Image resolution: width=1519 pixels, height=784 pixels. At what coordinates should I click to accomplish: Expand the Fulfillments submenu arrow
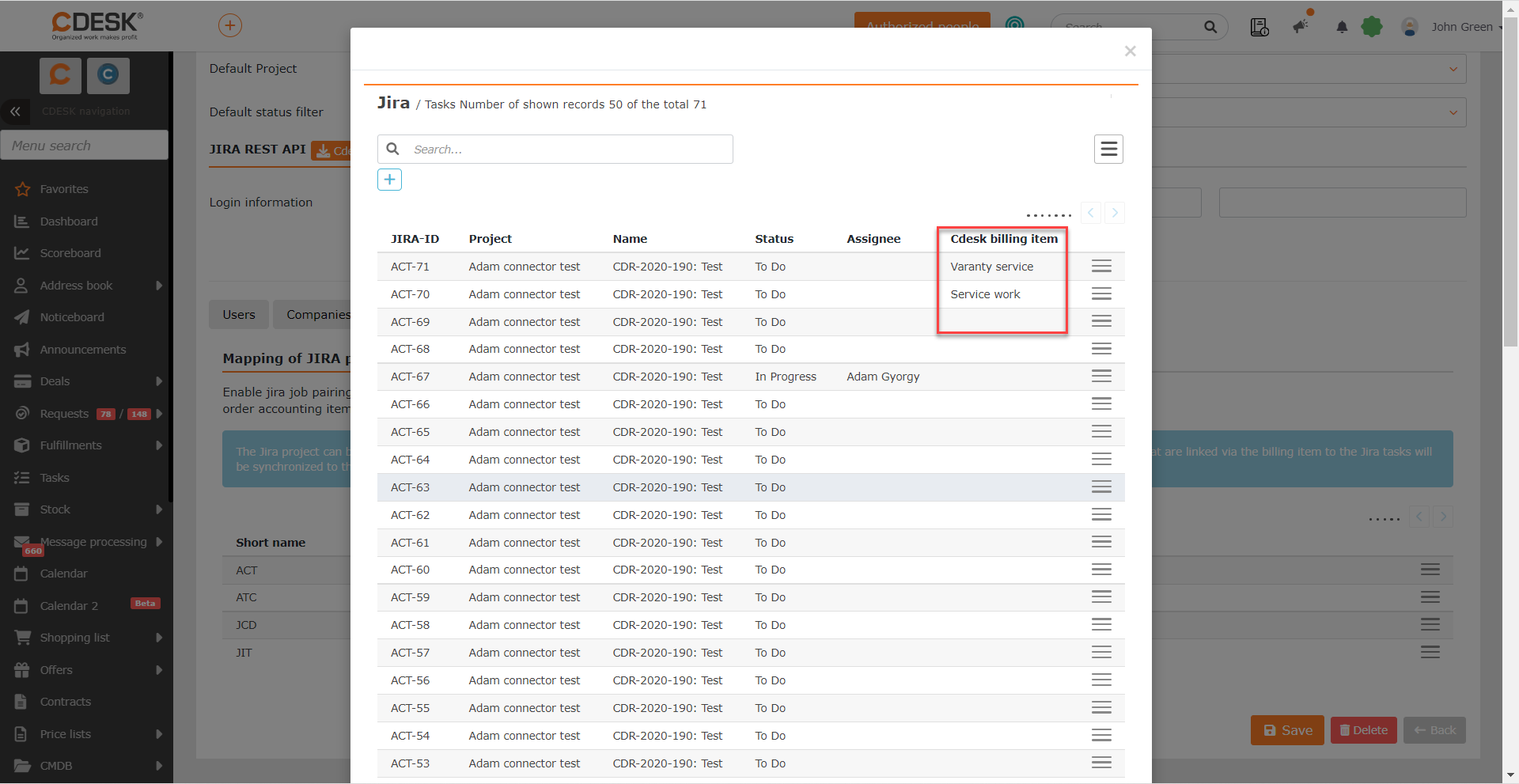(159, 445)
